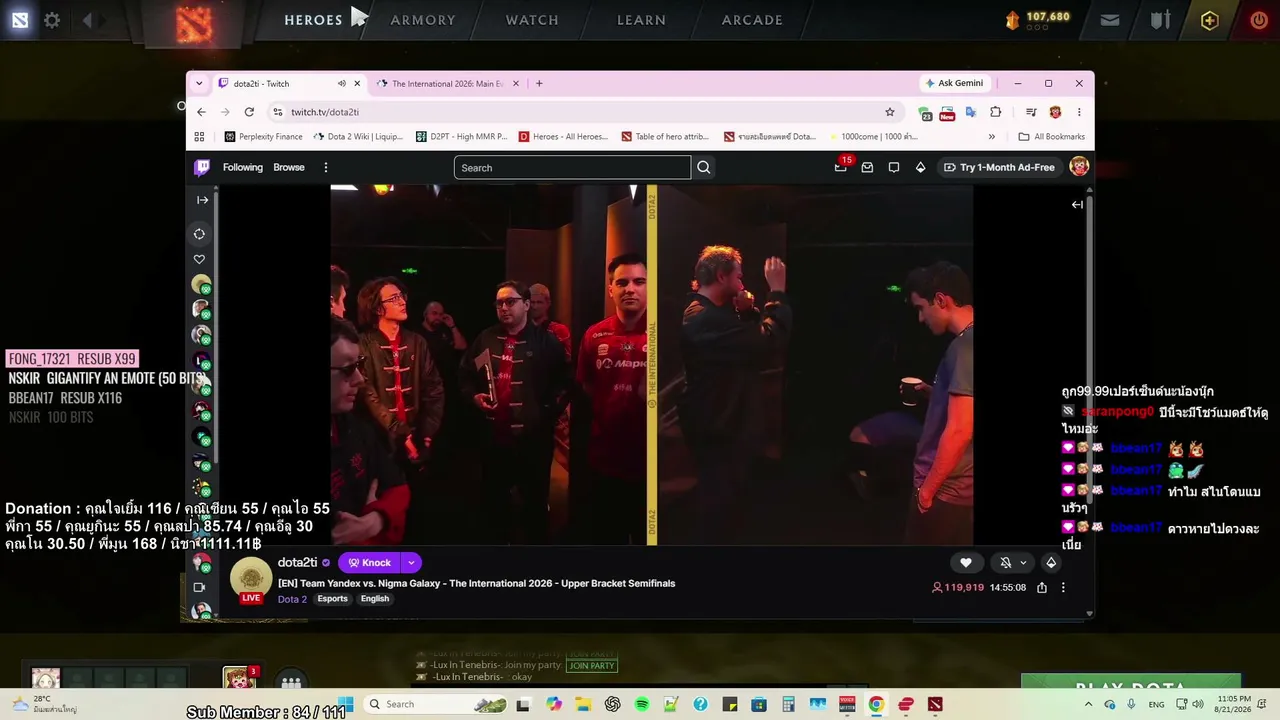
Task: Open Chrome media controls icon
Action: pos(1031,112)
